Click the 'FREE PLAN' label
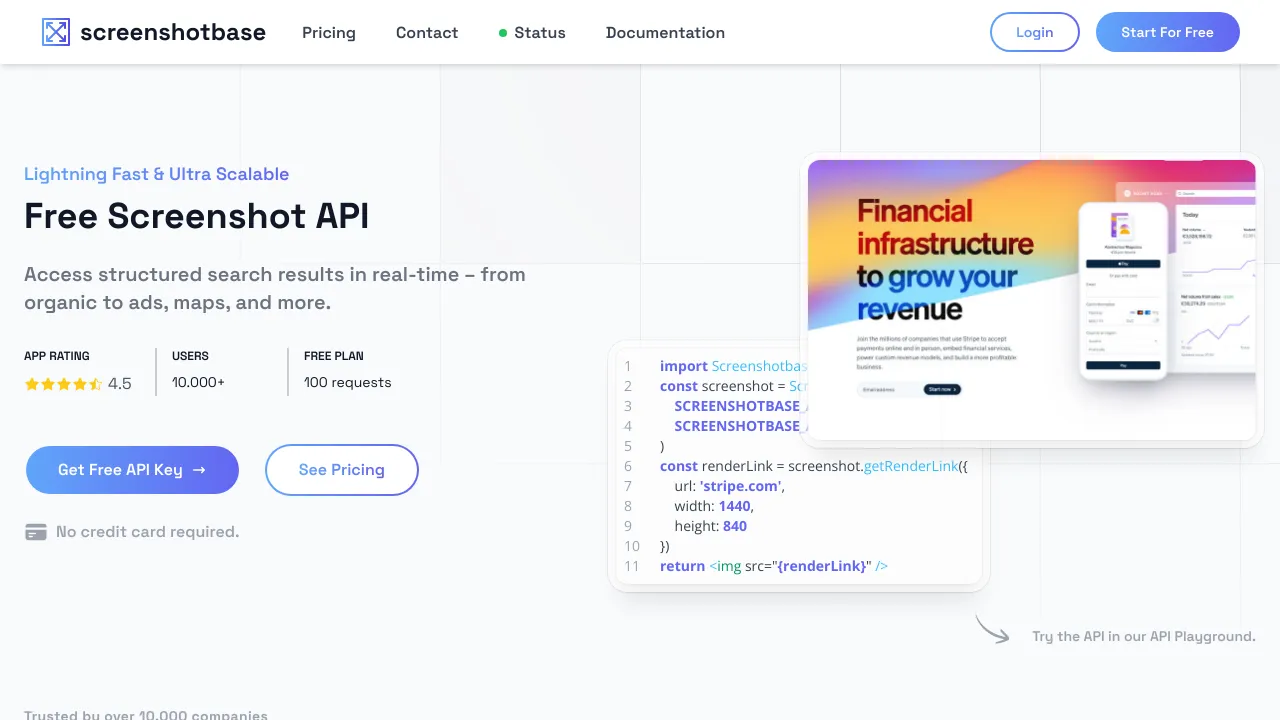The height and width of the screenshot is (720, 1280). click(x=334, y=356)
